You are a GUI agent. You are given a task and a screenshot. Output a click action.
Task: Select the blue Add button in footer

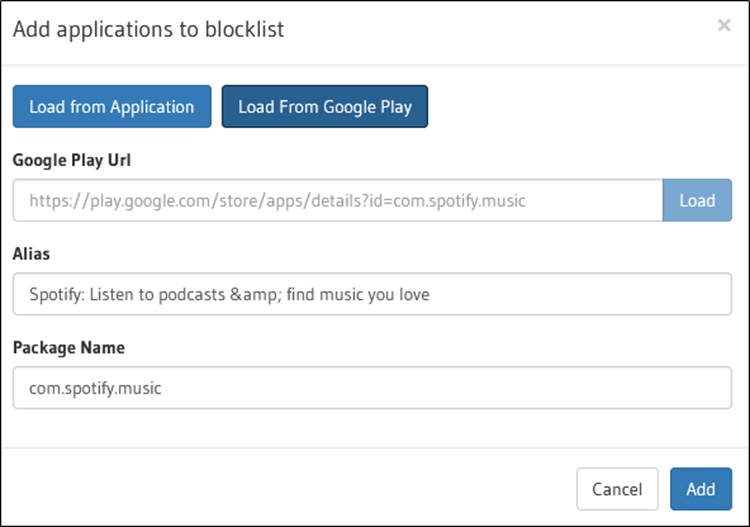click(x=701, y=489)
